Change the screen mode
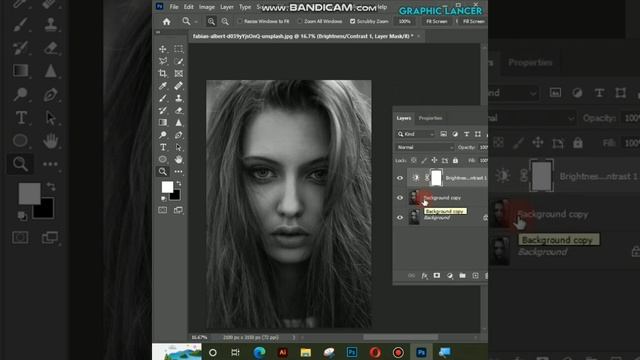Viewport: 640px width, 360px height. pos(178,210)
